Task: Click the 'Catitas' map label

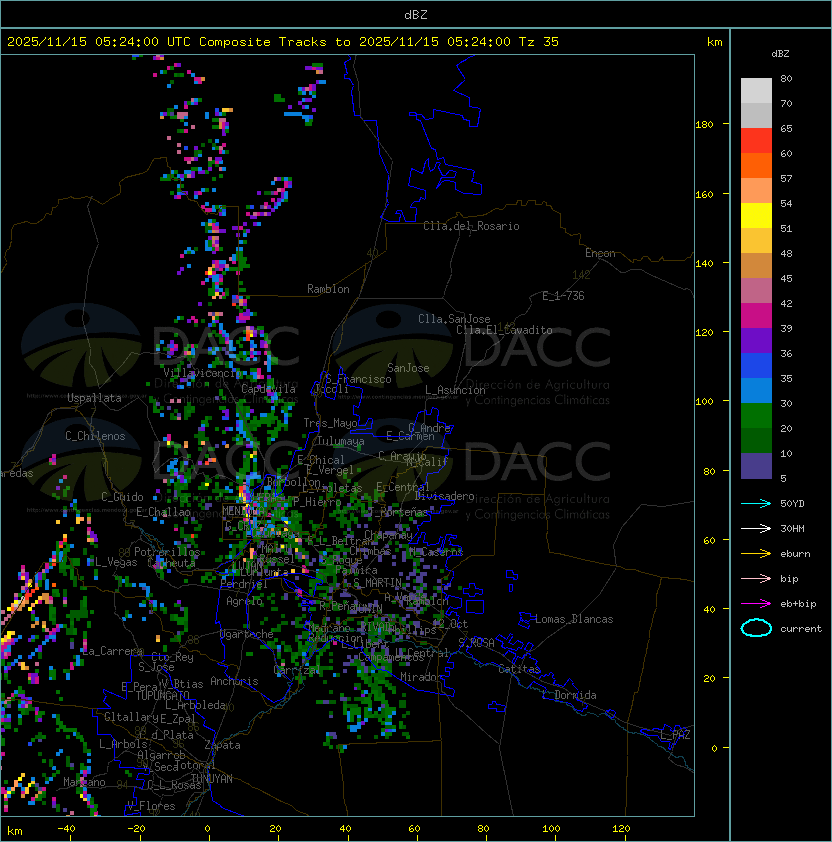Action: click(519, 669)
